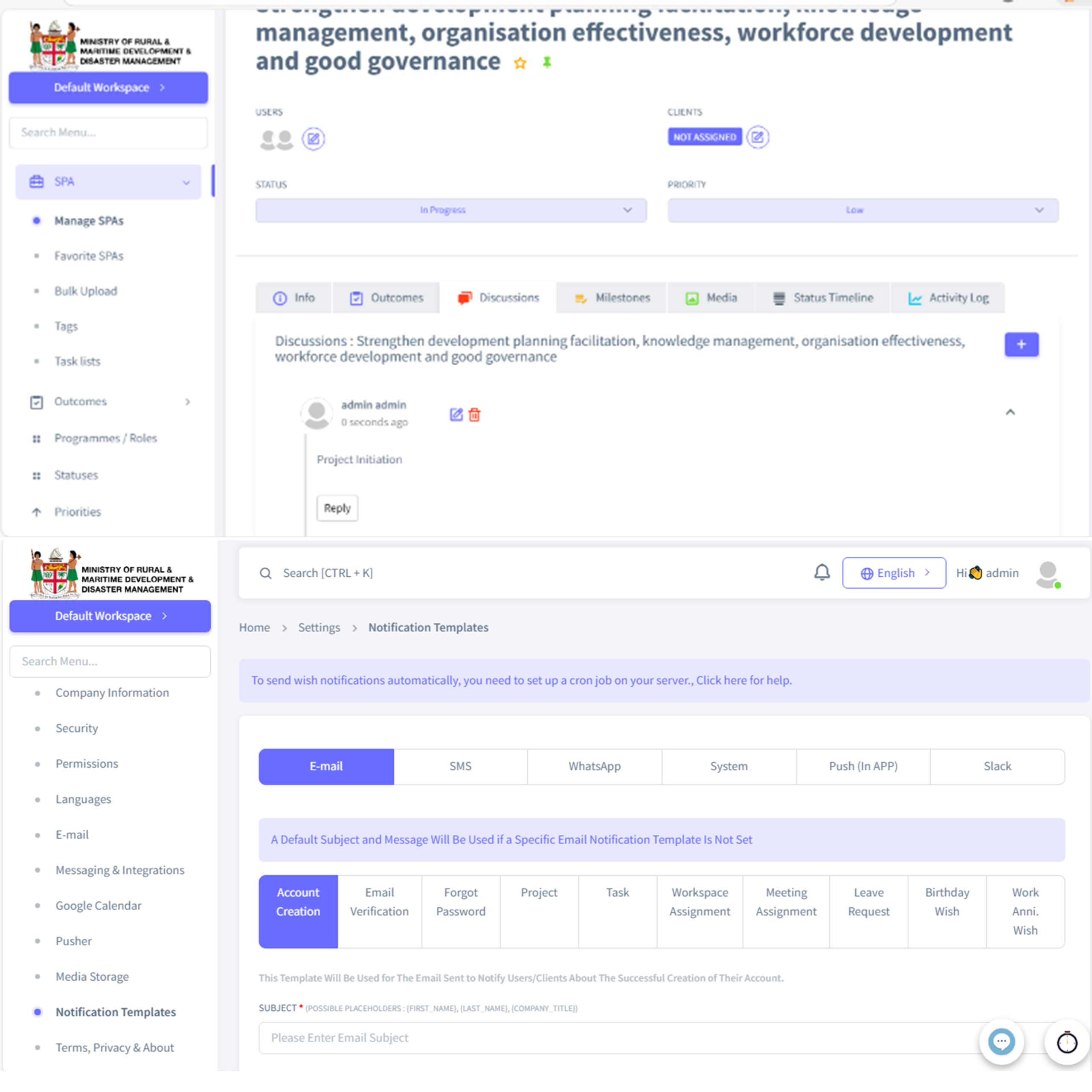The image size is (1092, 1092).
Task: Open the chat bubble widget
Action: click(1001, 1041)
